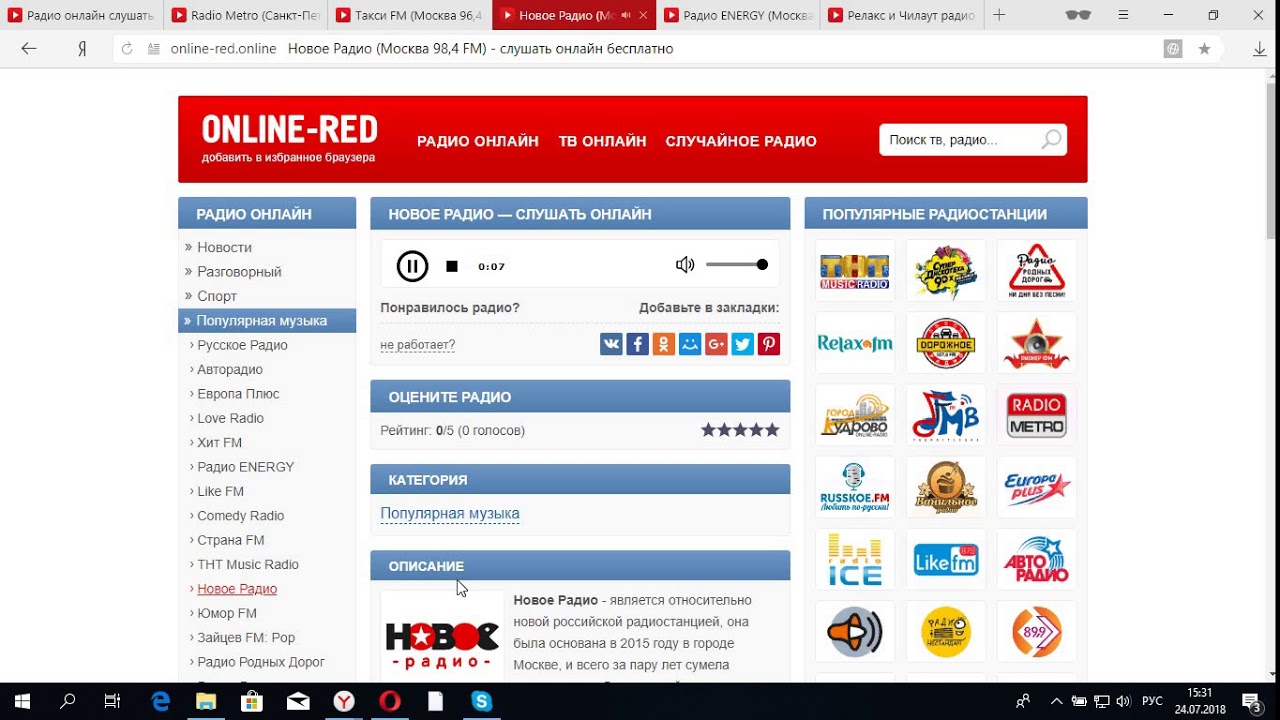Share via VK icon
1280x720 pixels.
[611, 344]
